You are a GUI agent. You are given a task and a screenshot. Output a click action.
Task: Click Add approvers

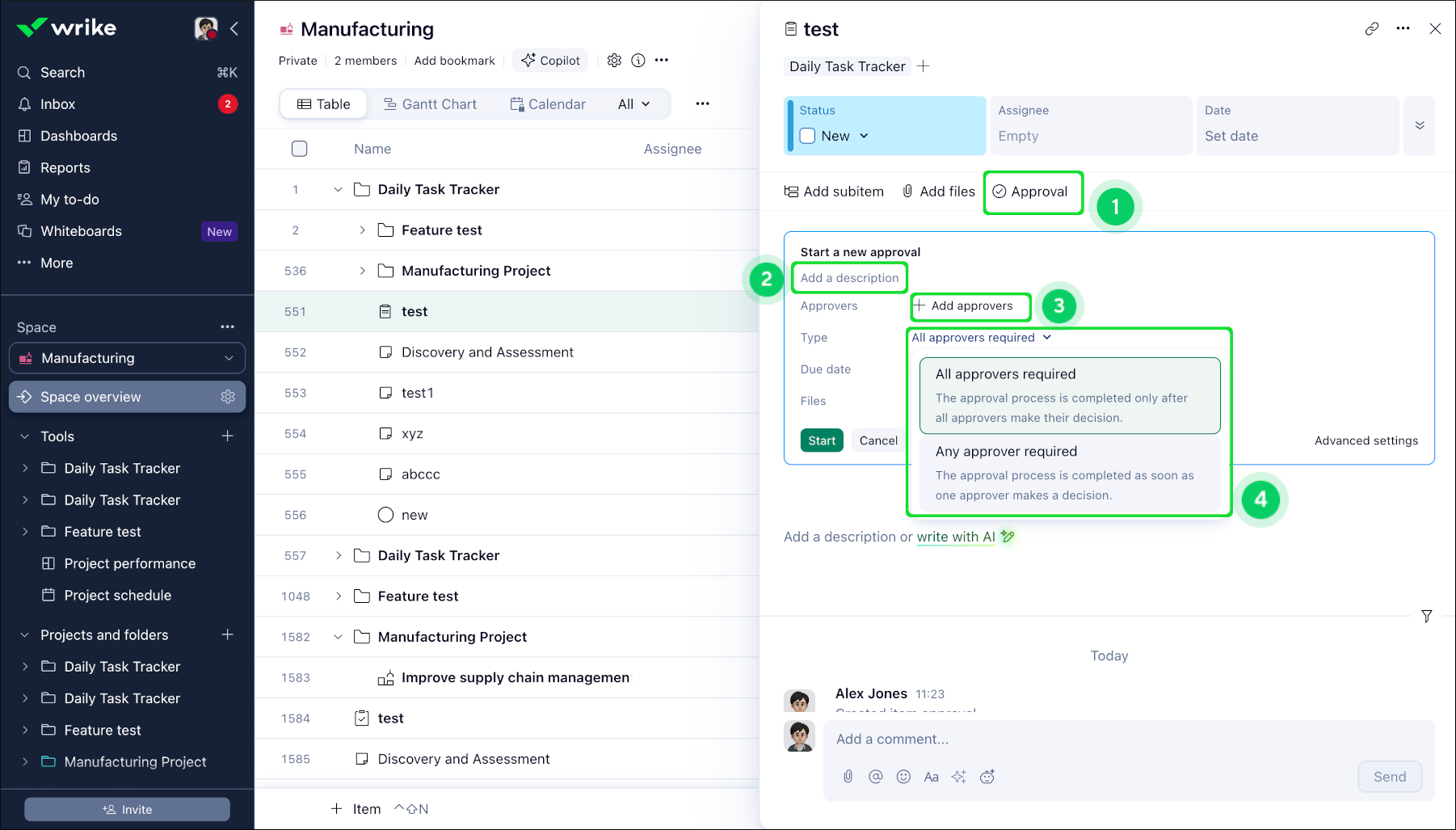[964, 305]
